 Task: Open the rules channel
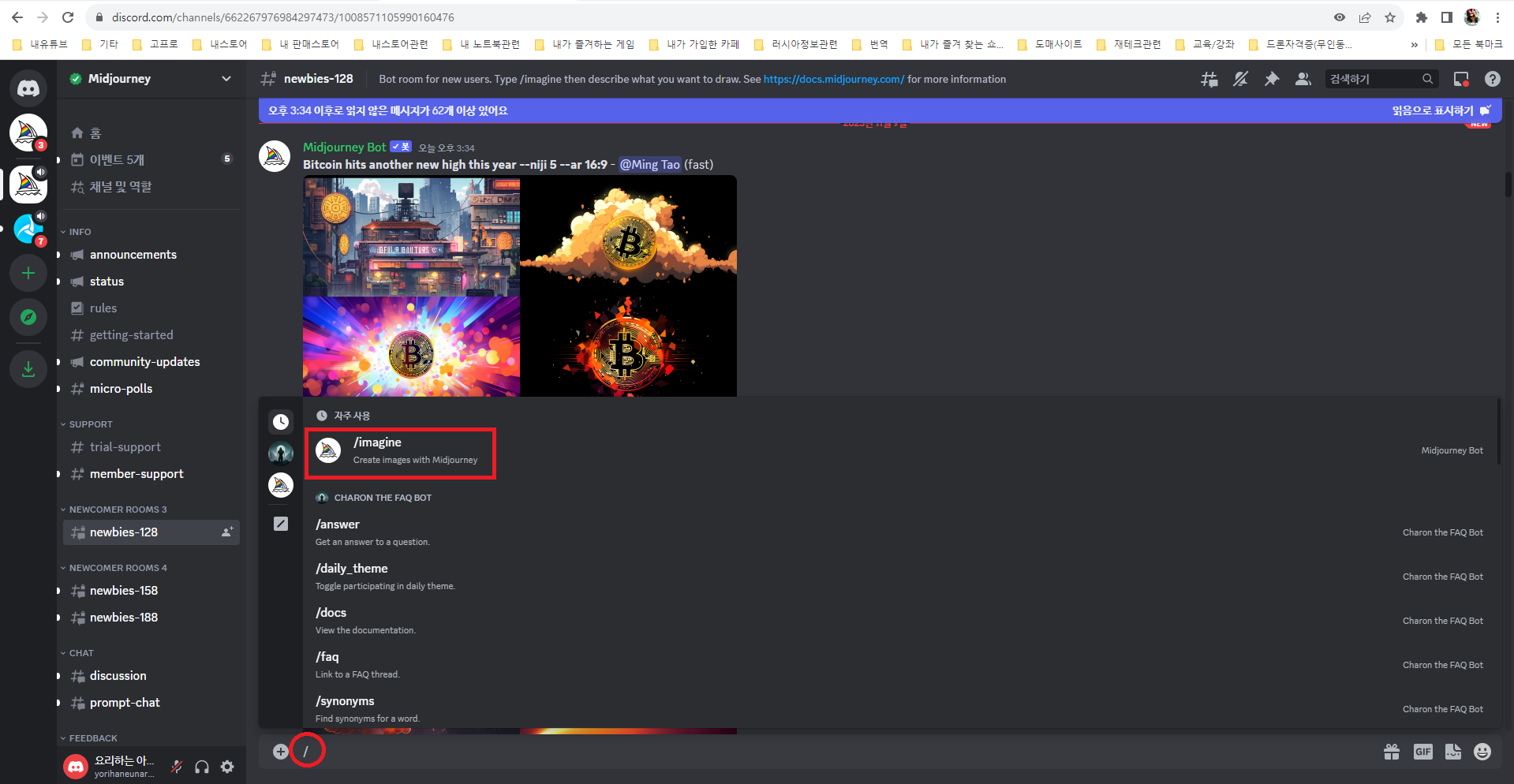pos(151,308)
